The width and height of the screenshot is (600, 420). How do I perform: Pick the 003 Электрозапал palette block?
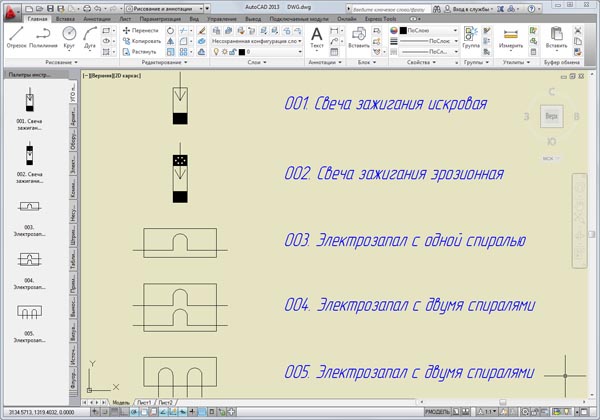tap(31, 210)
